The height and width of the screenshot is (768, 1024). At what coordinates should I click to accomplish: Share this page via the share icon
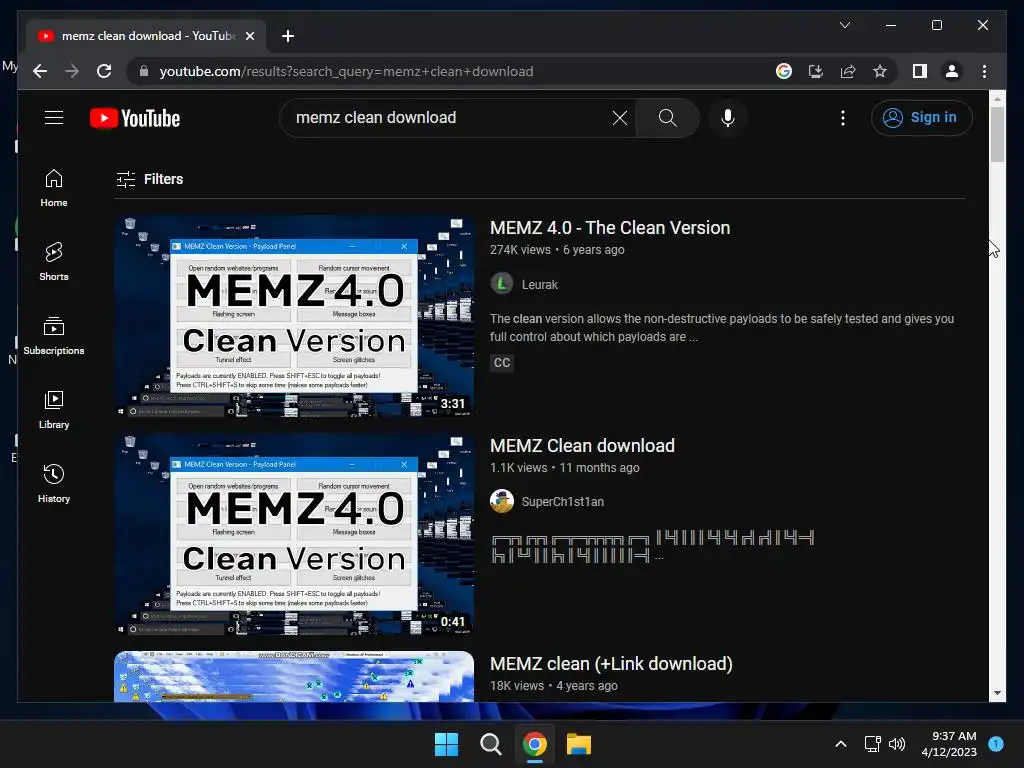click(848, 71)
